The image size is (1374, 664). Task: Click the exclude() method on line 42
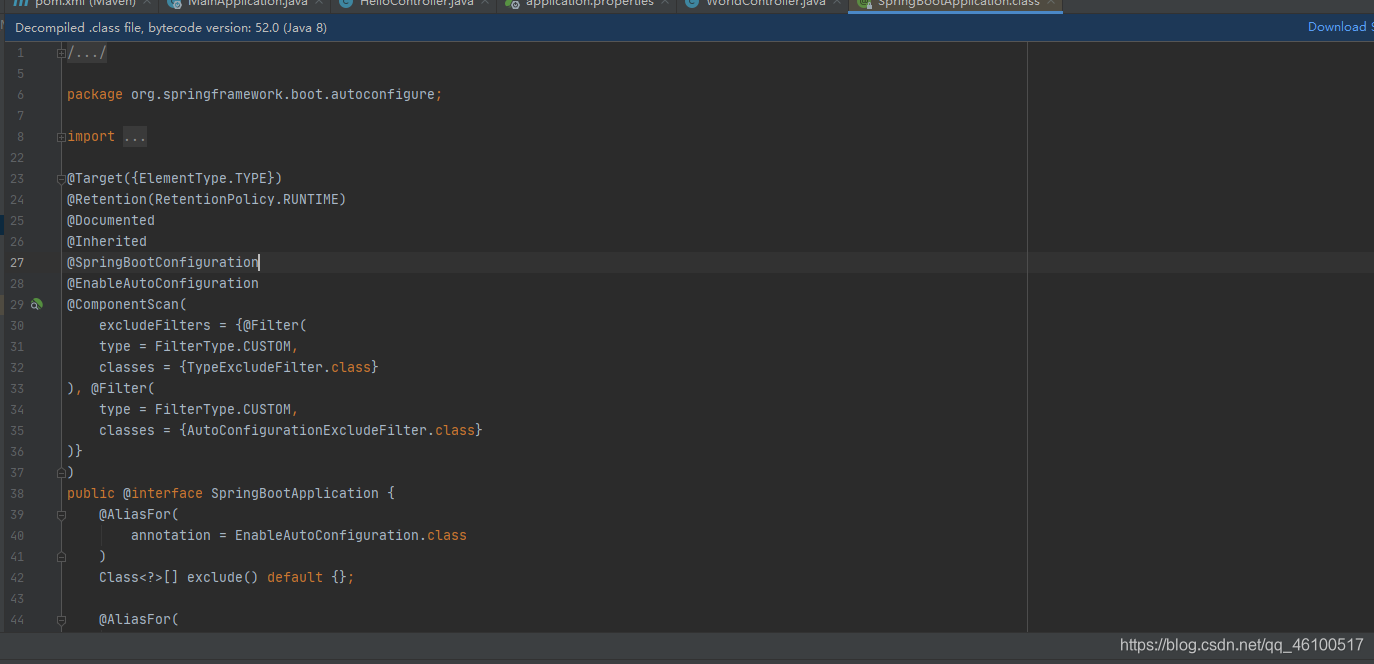pyautogui.click(x=223, y=578)
